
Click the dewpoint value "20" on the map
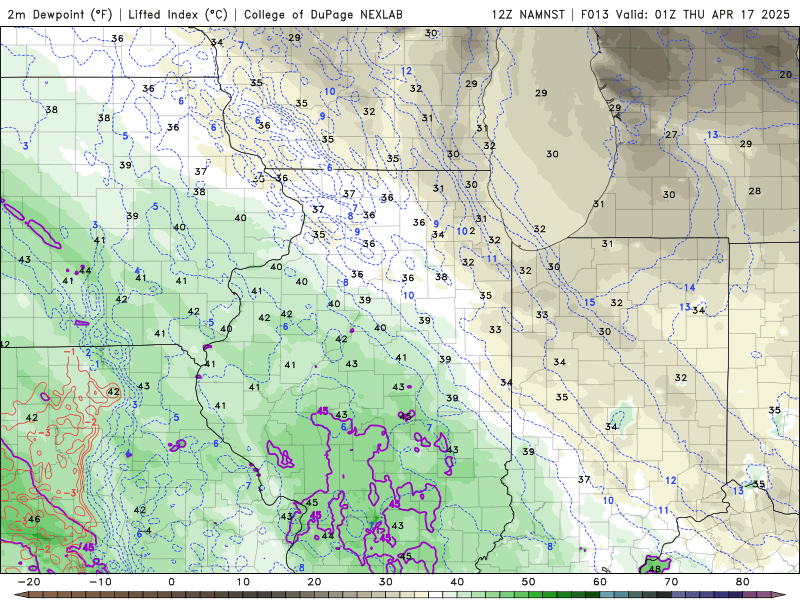click(785, 74)
